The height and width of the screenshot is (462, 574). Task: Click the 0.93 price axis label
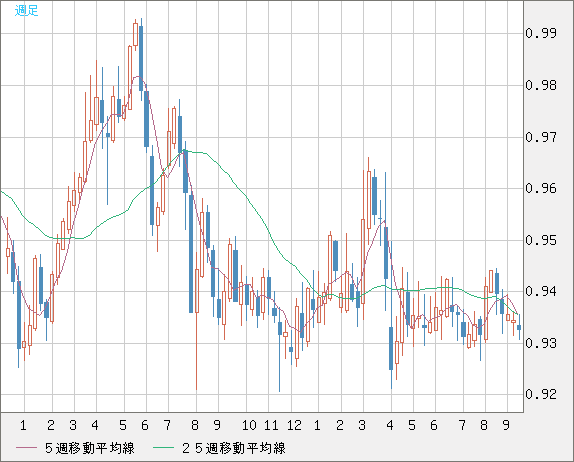pos(541,343)
